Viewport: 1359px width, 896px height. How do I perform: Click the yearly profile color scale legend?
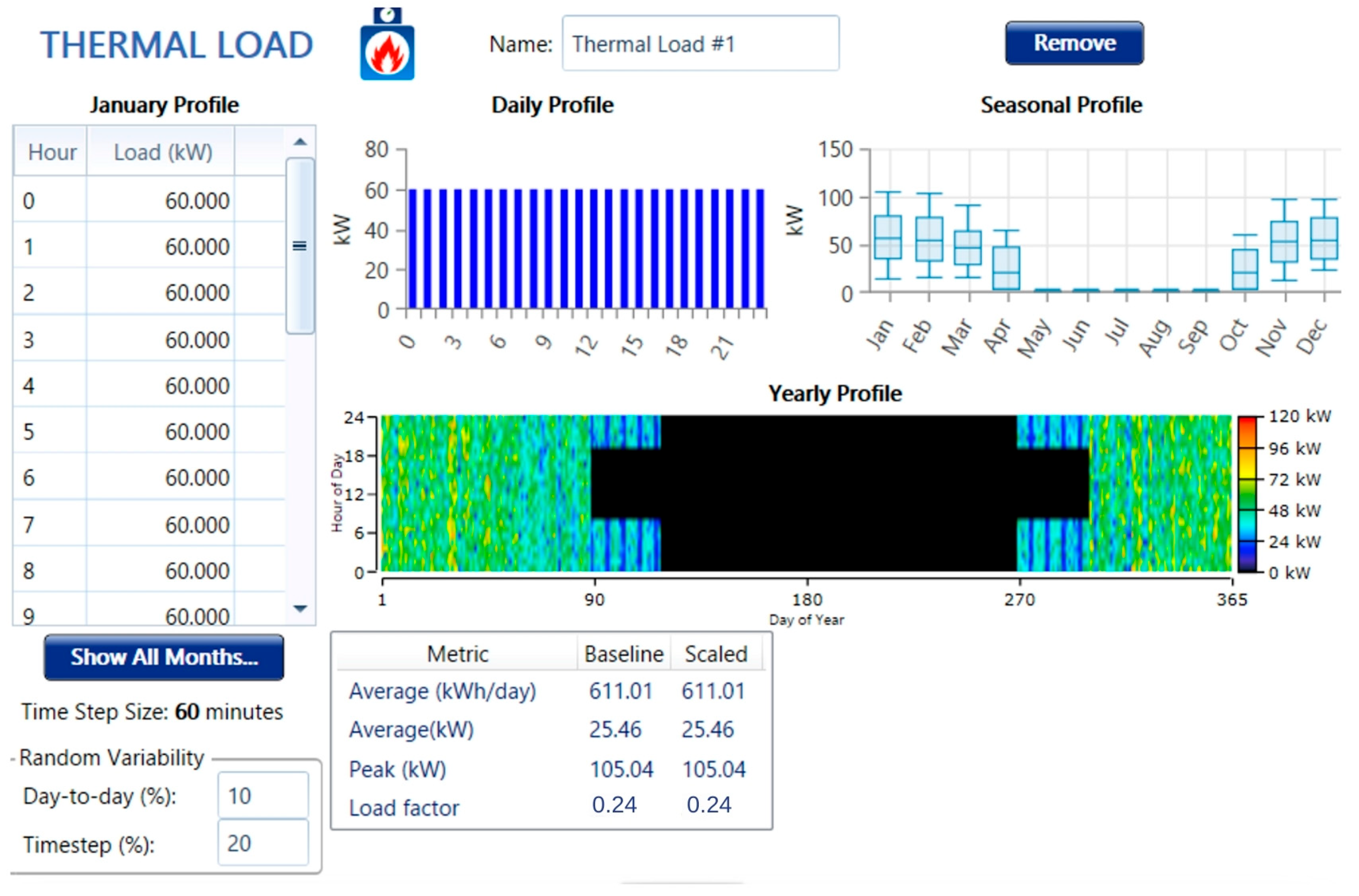click(x=1246, y=494)
